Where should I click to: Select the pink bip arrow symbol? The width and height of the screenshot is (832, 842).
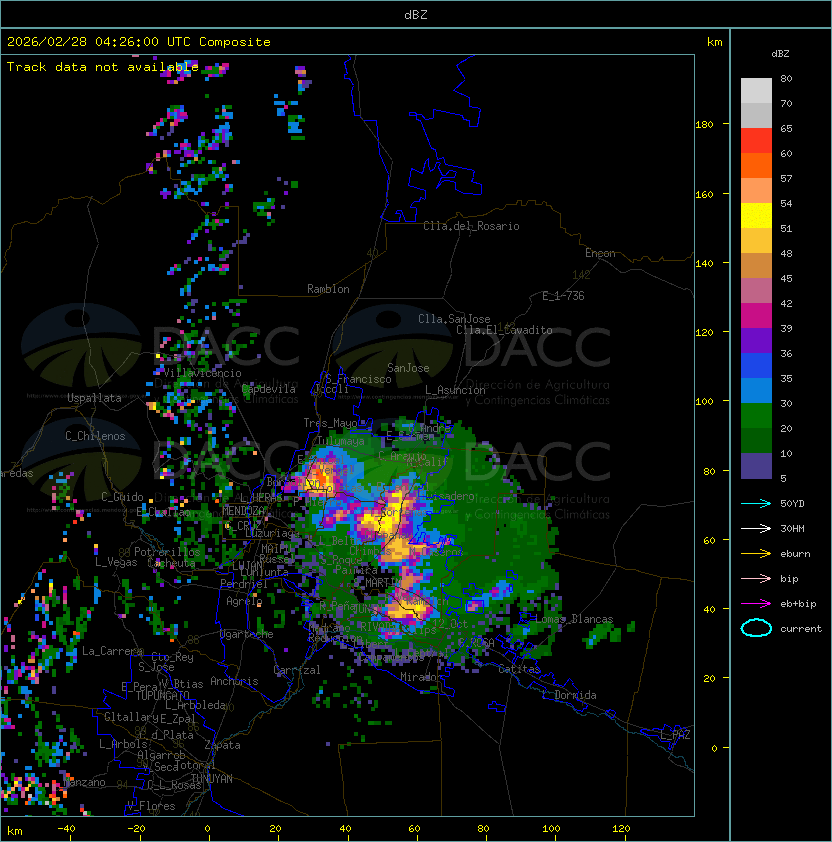pos(756,578)
